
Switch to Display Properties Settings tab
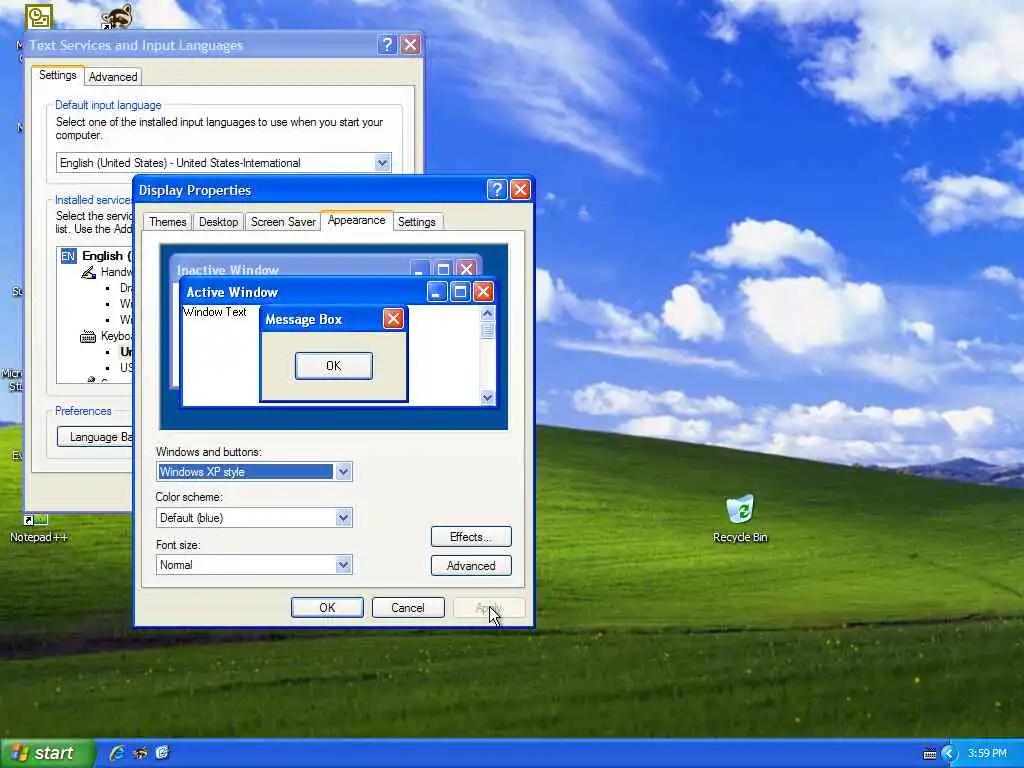[417, 222]
